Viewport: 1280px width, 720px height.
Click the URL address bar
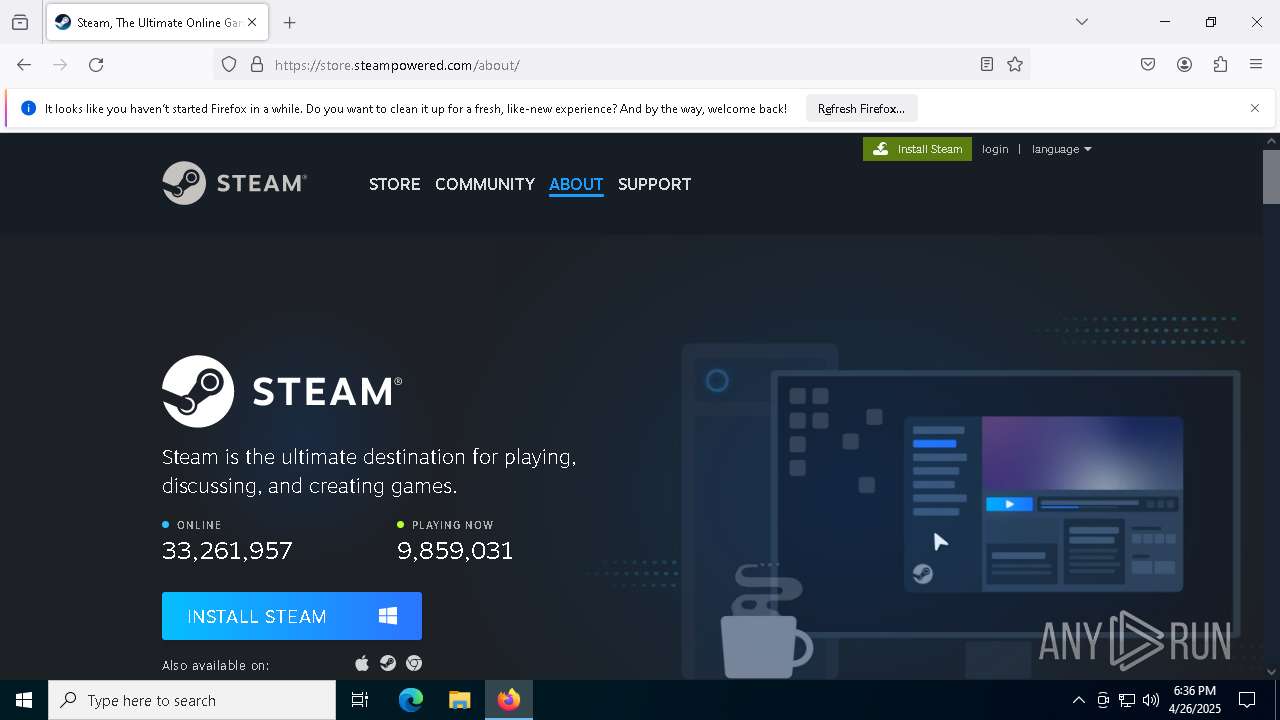tap(620, 65)
